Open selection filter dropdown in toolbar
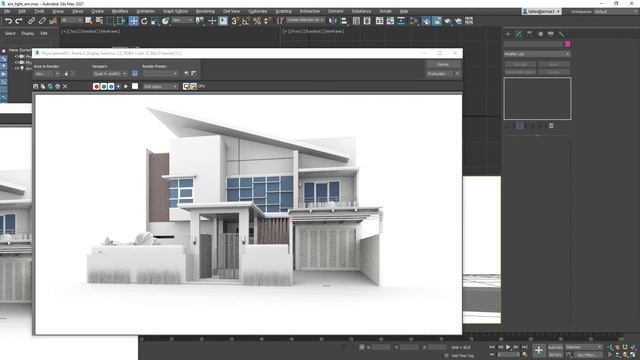Viewport: 640px width, 360px height. 72,20
